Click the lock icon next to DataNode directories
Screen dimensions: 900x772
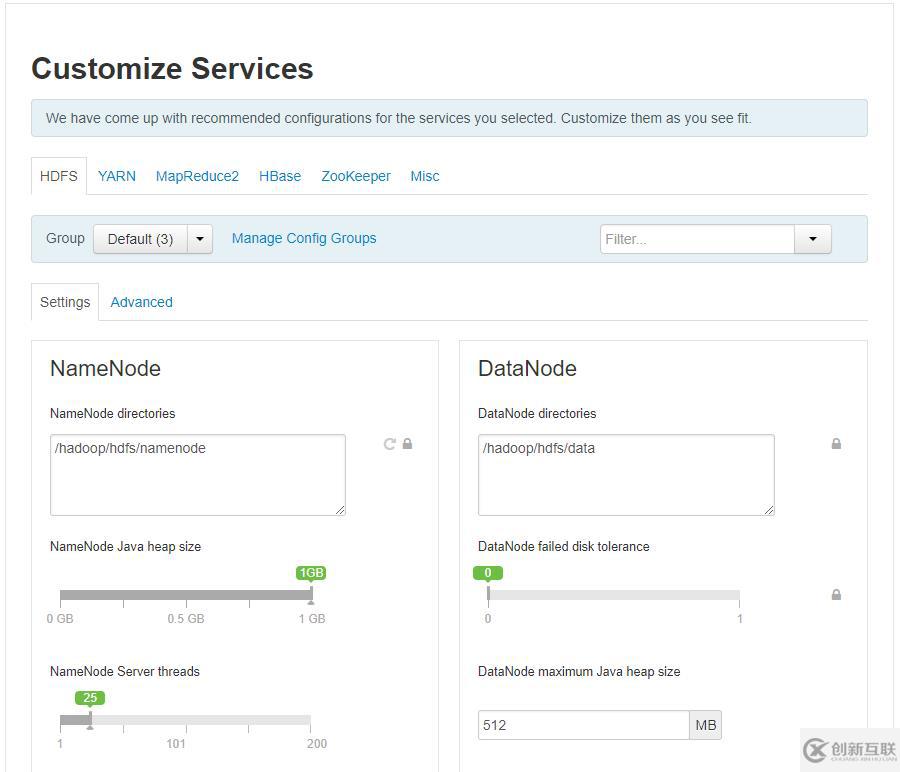coord(836,444)
